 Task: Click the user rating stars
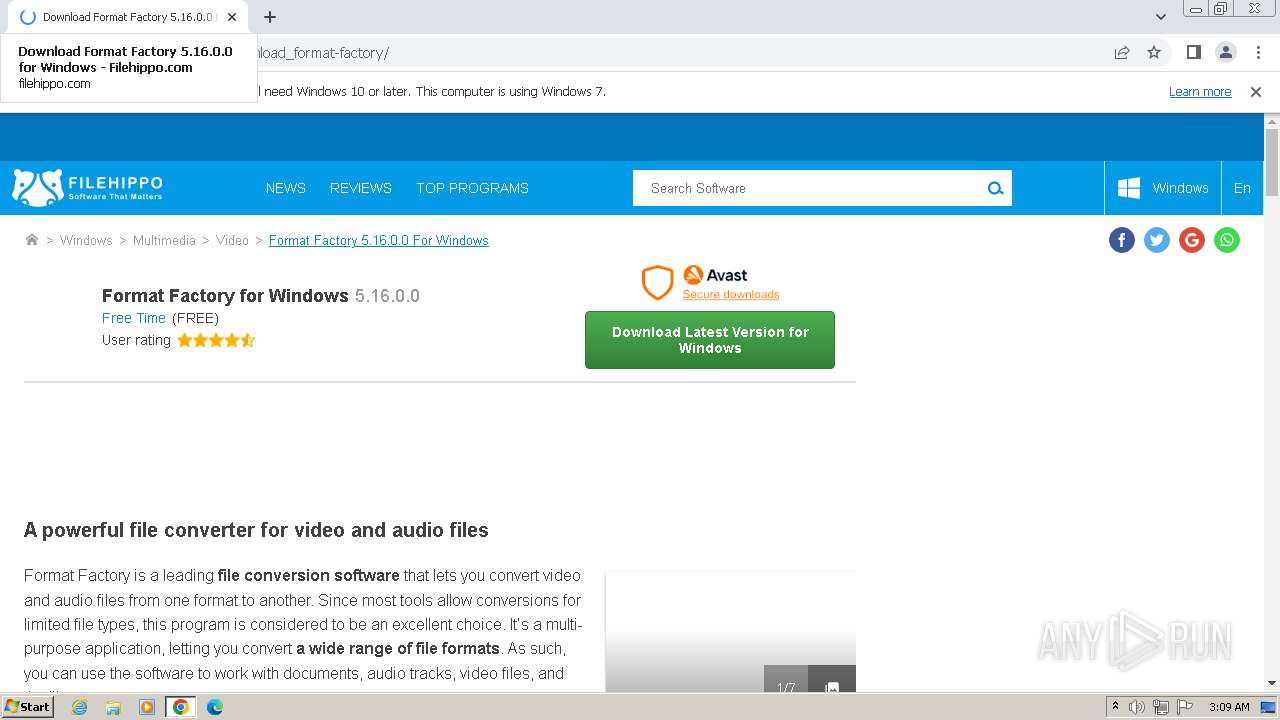pos(216,340)
